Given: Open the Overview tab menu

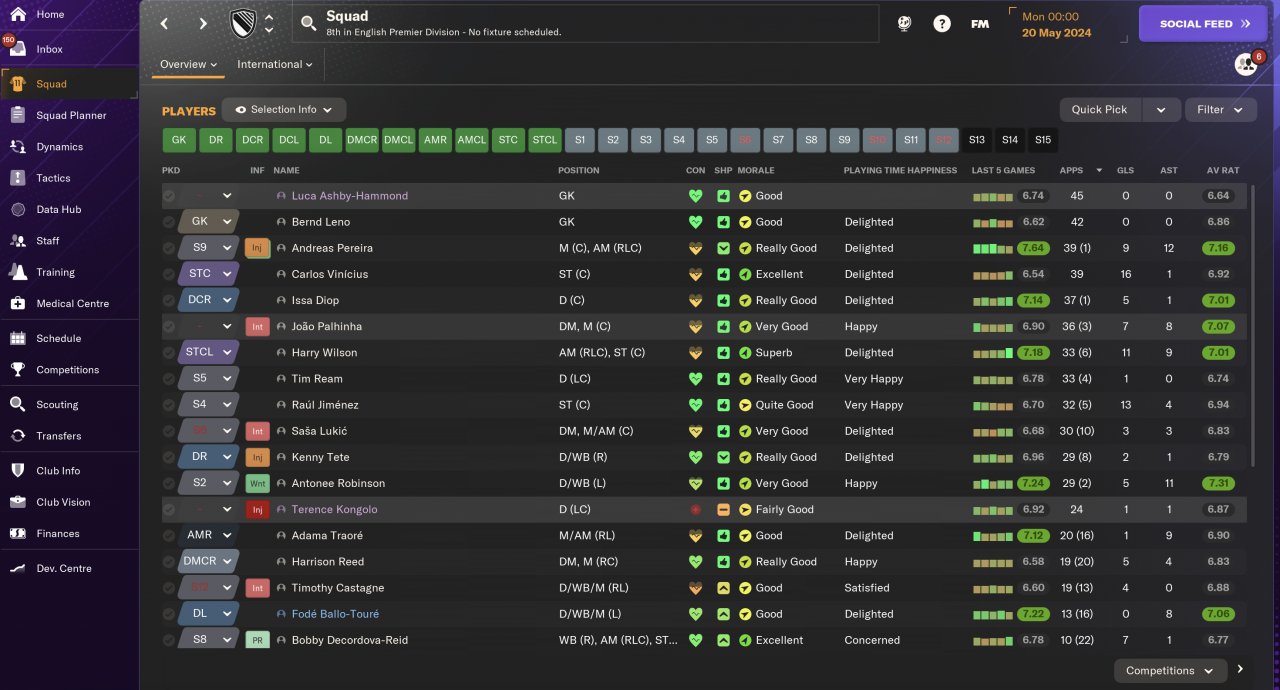Looking at the screenshot, I should click(188, 64).
